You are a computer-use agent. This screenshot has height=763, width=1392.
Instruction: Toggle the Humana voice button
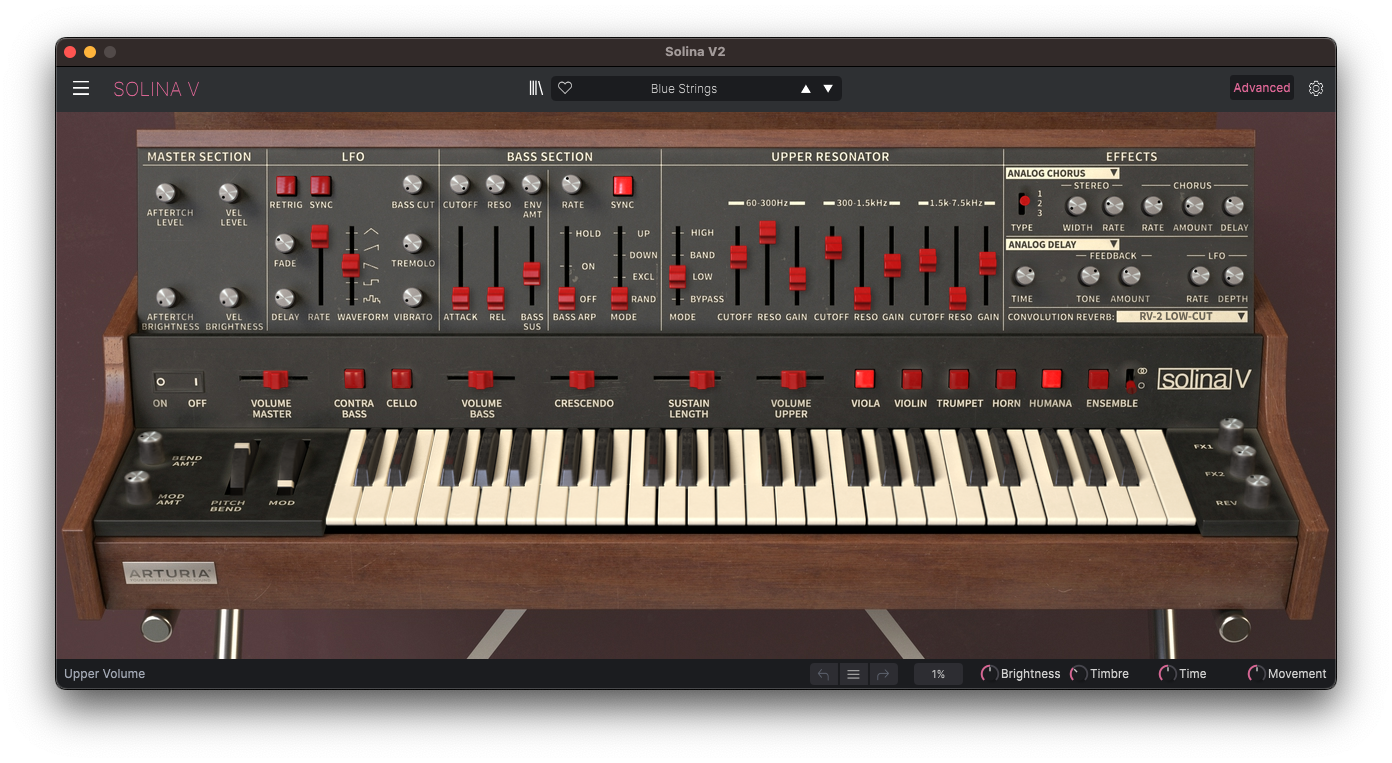coord(1051,379)
